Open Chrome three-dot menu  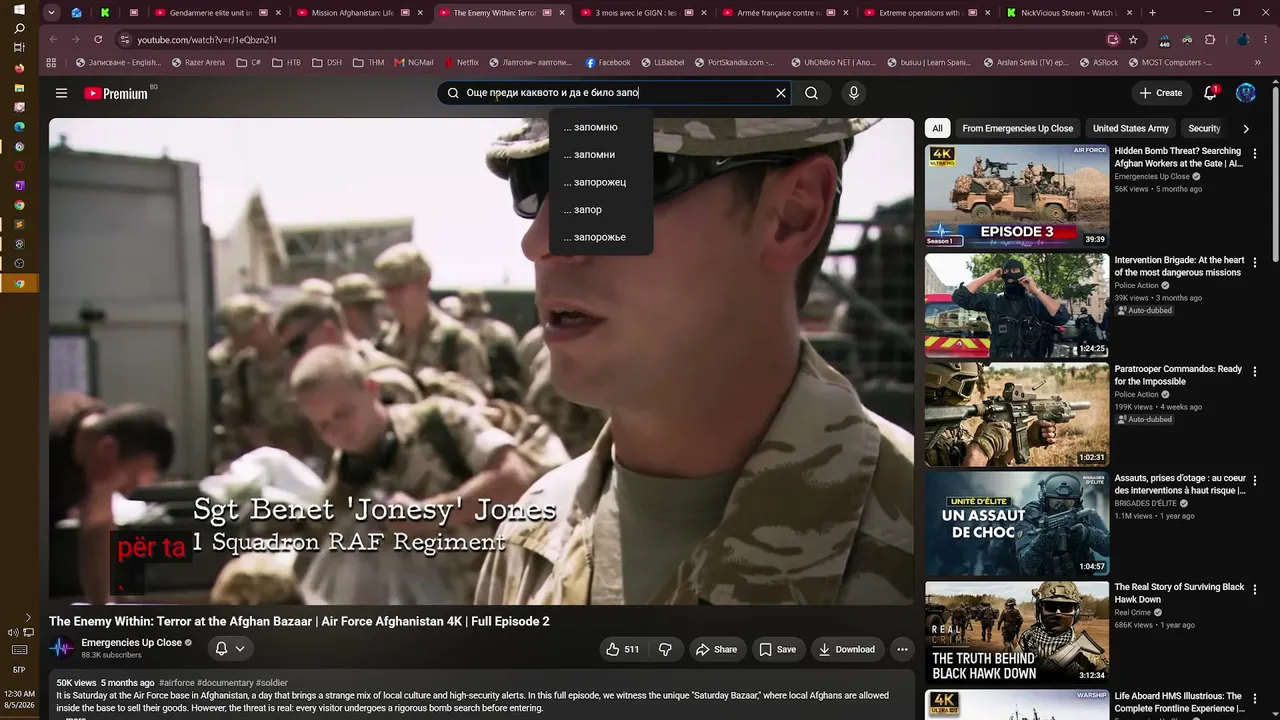pos(1264,39)
